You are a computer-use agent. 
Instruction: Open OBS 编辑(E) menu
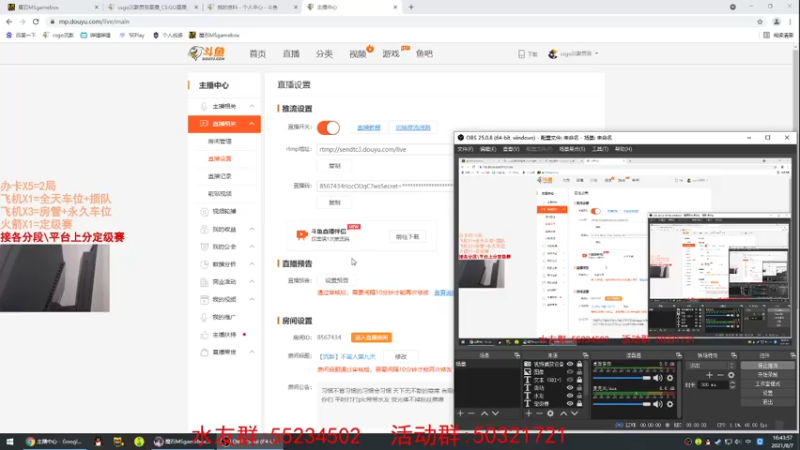[x=487, y=149]
